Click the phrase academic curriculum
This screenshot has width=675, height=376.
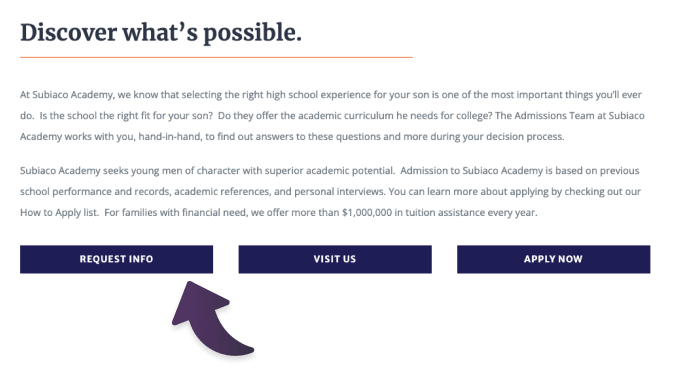click(x=346, y=116)
